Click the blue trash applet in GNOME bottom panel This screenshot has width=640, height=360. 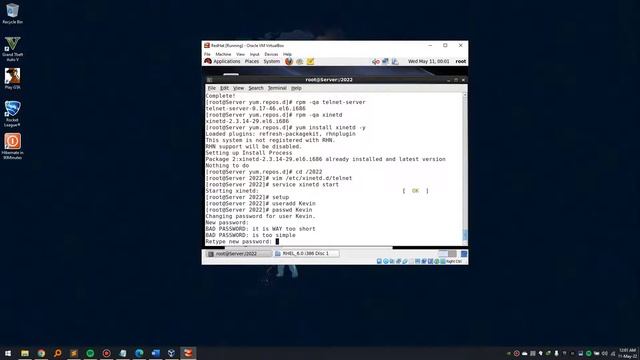pyautogui.click(x=464, y=254)
